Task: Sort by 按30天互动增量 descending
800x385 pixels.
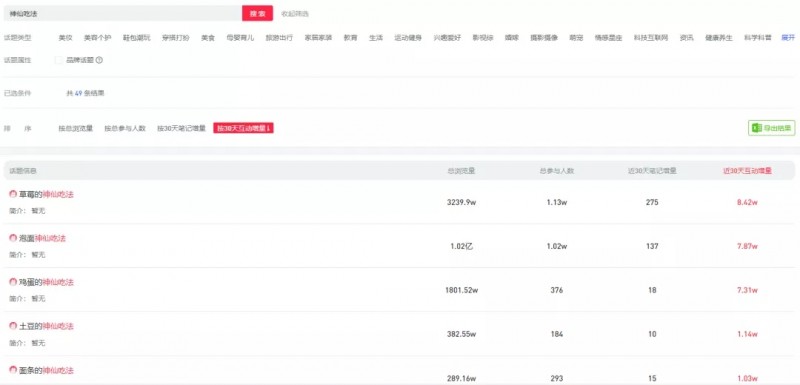Action: coord(243,129)
